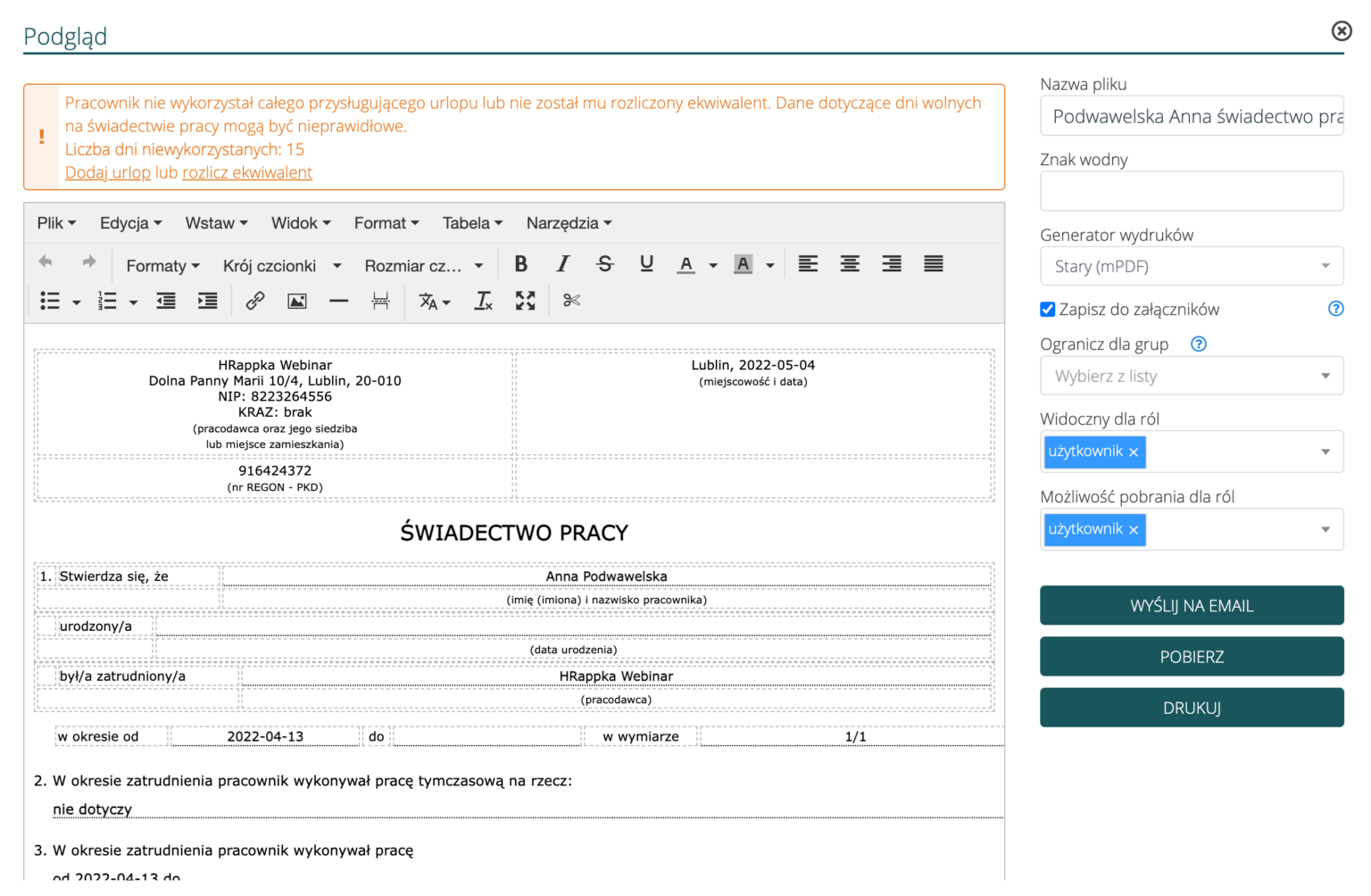Open the Tabela menu
Screen dimensions: 1371x896
click(472, 223)
